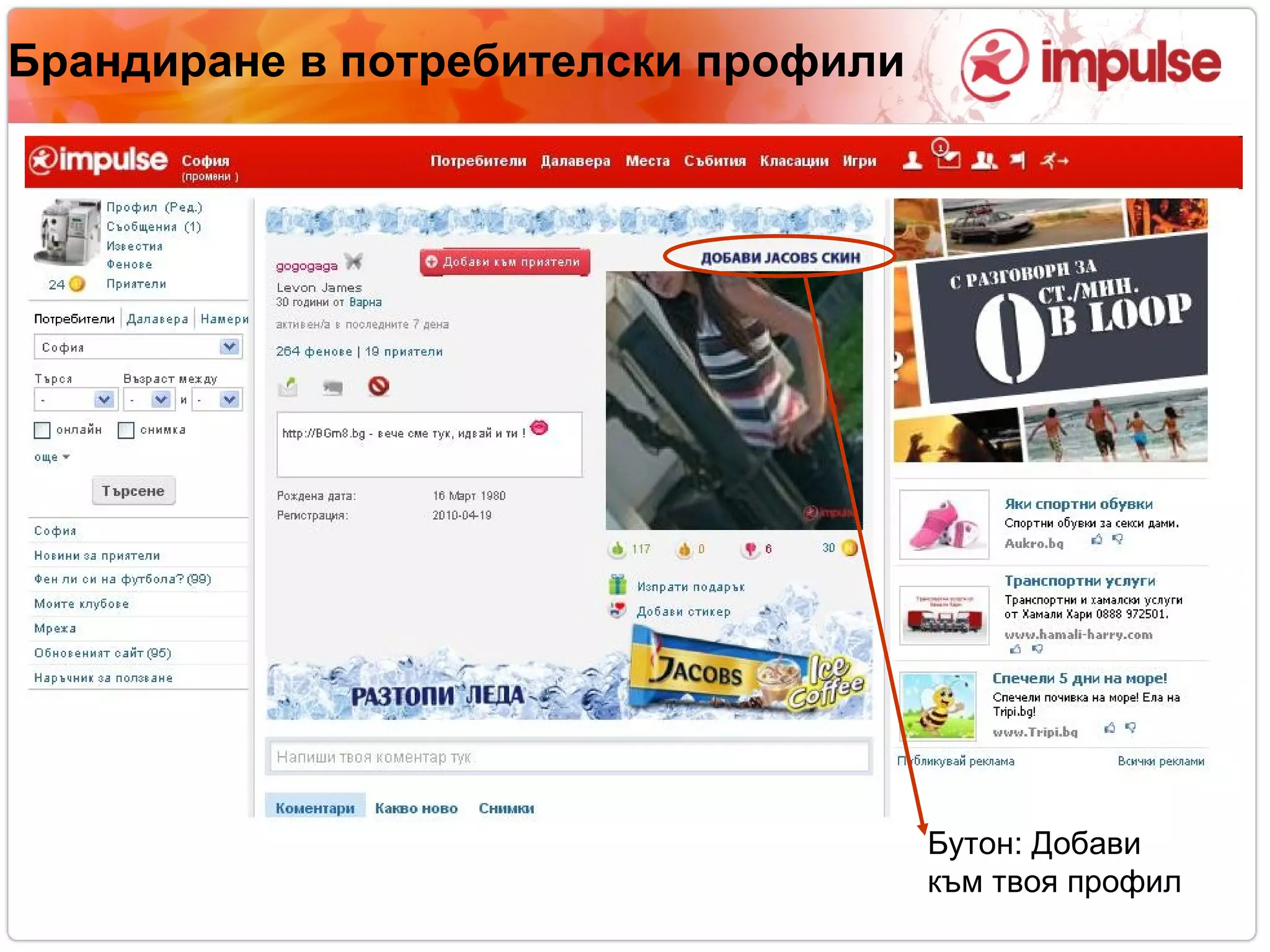The height and width of the screenshot is (952, 1270).
Task: Open the 264 фенове link
Action: pyautogui.click(x=314, y=351)
